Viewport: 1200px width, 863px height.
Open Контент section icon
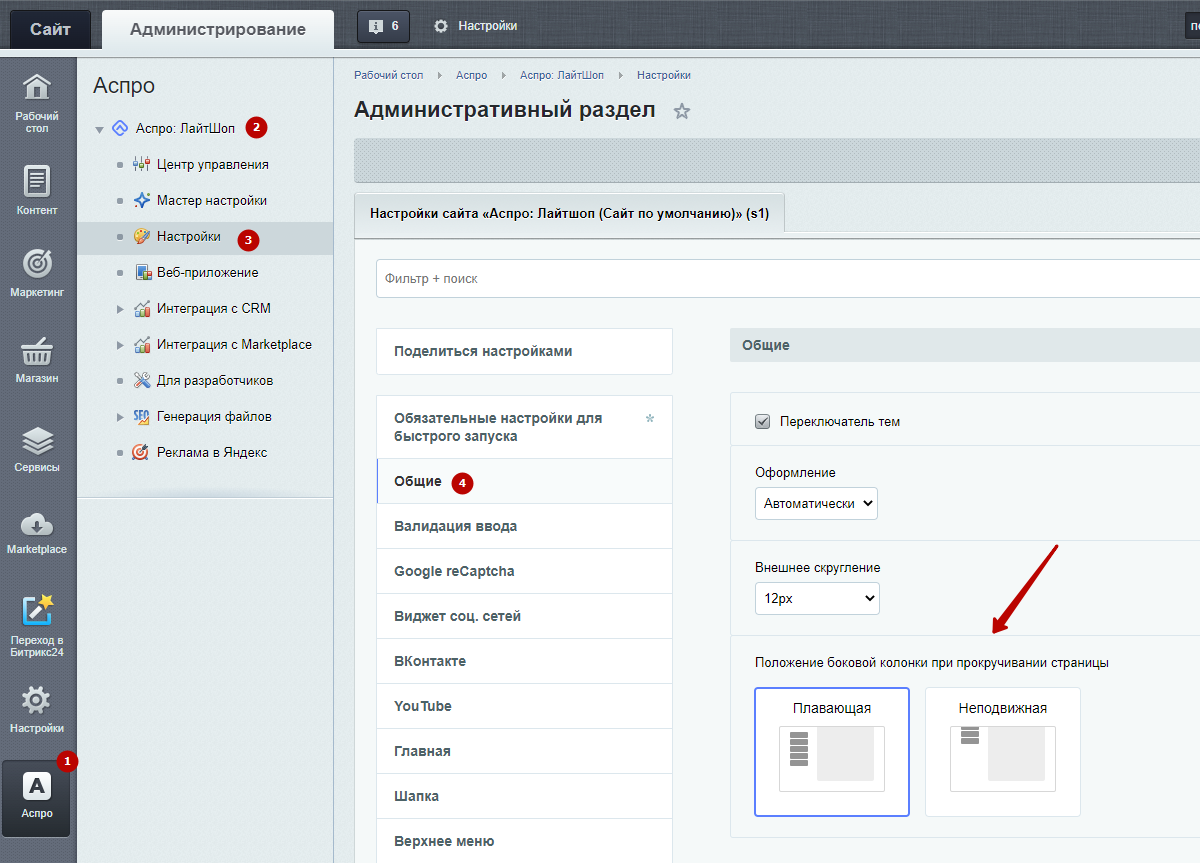coord(37,181)
